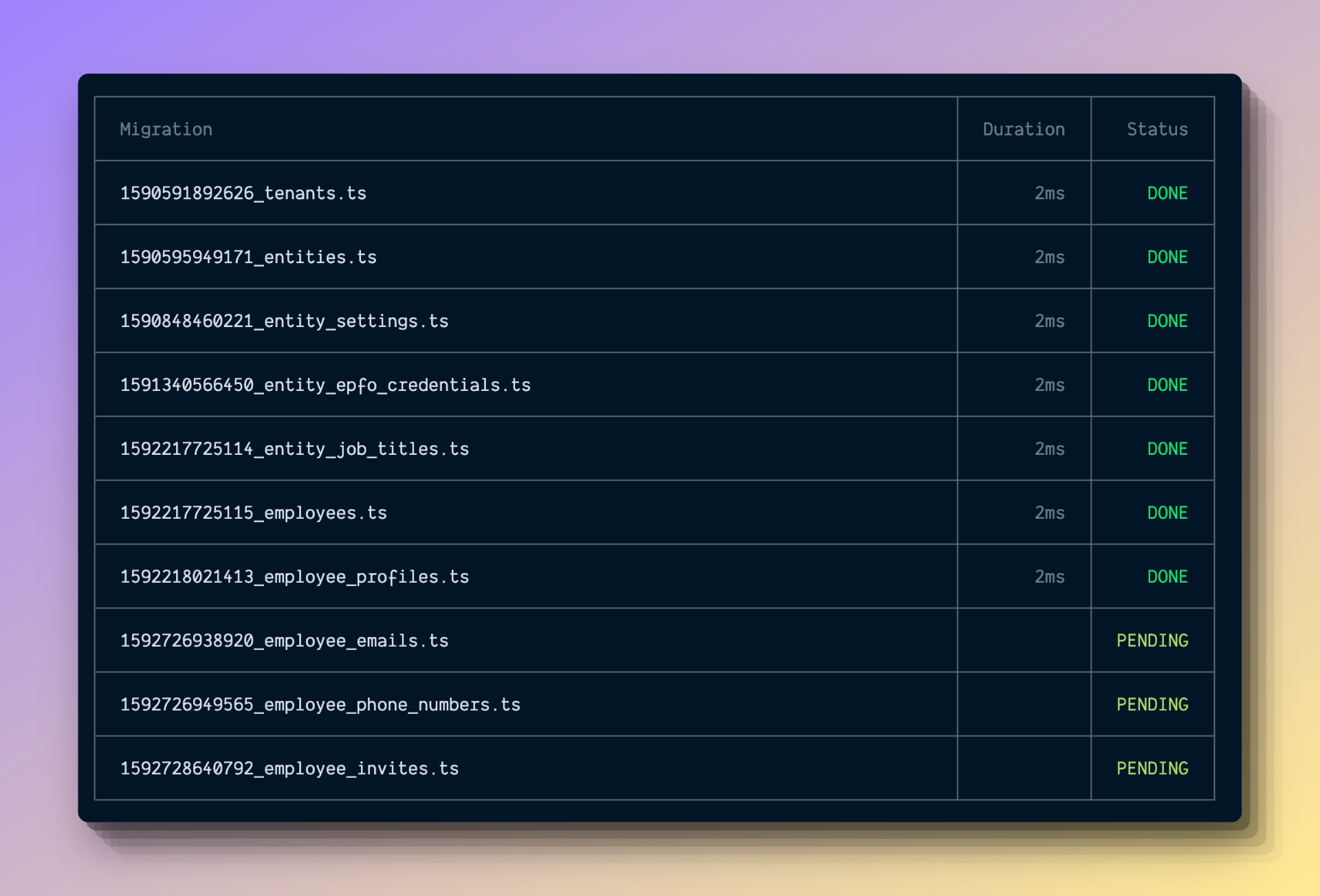Click the employee_emails.ts pending migration
The image size is (1320, 896).
click(284, 640)
